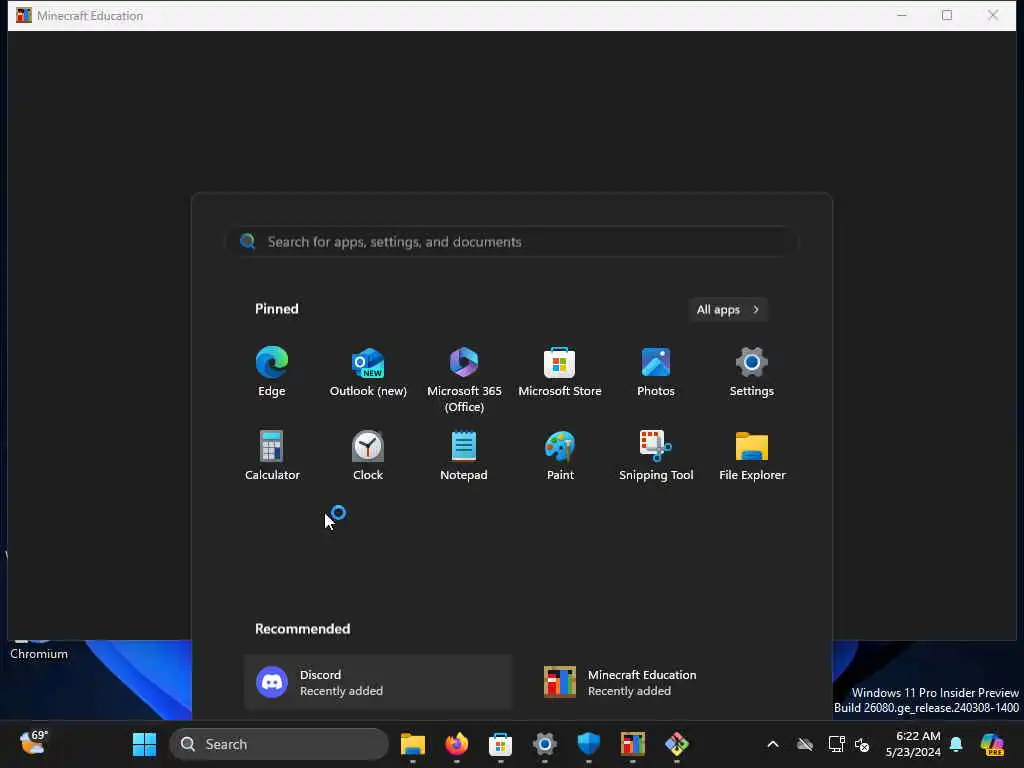Viewport: 1024px width, 768px height.
Task: Open Firefox from the taskbar
Action: (x=456, y=744)
